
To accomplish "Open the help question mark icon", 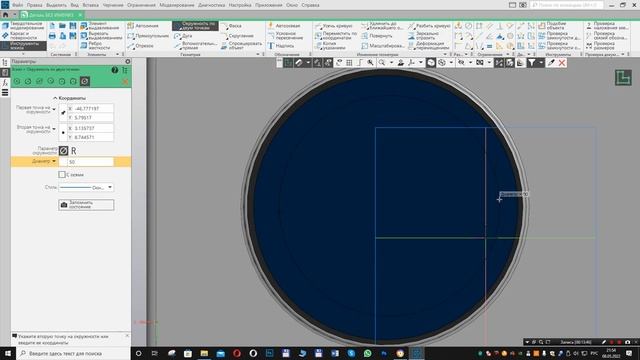I will click(115, 70).
